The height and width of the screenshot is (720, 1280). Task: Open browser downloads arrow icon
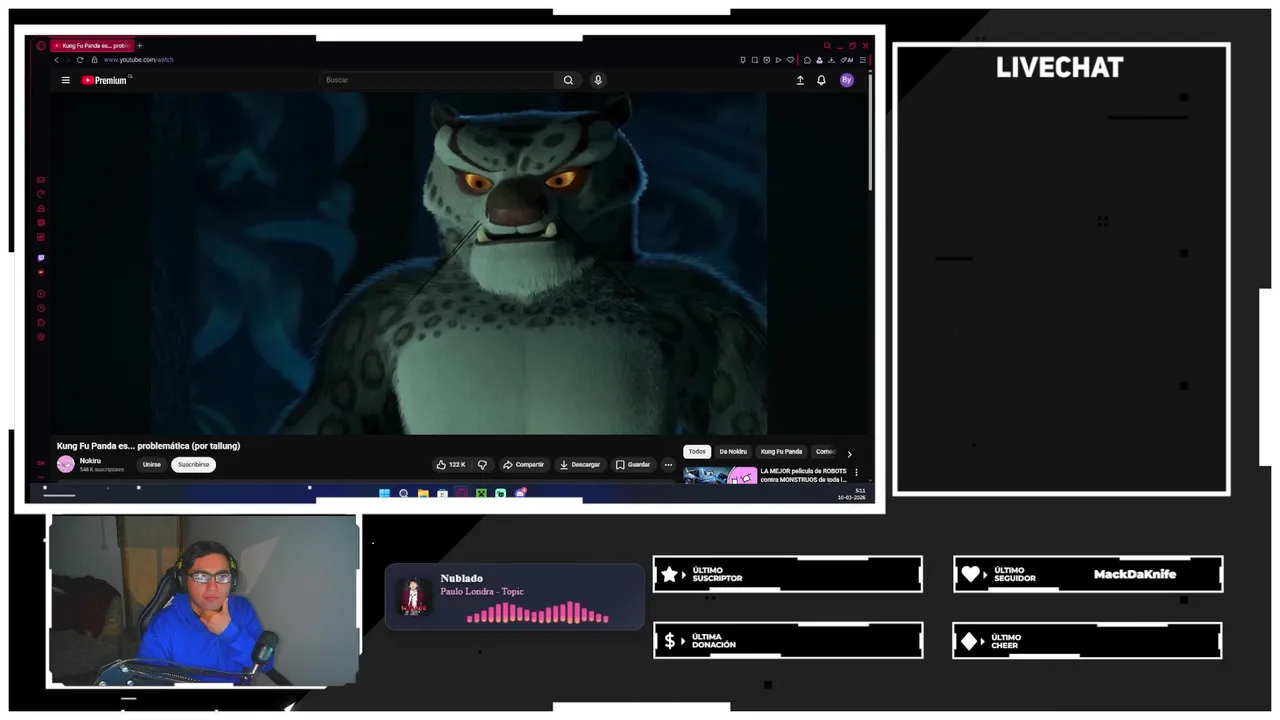click(x=831, y=60)
